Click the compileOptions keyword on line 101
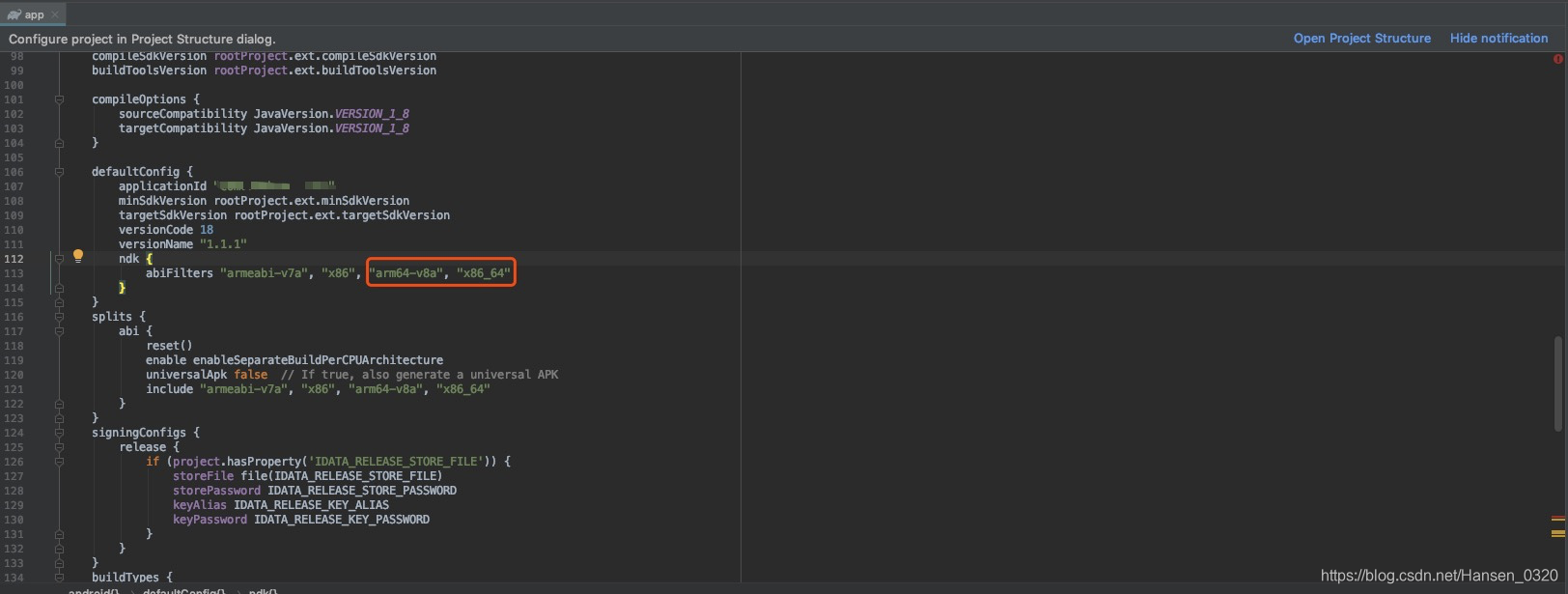The height and width of the screenshot is (594, 1568). tap(139, 99)
